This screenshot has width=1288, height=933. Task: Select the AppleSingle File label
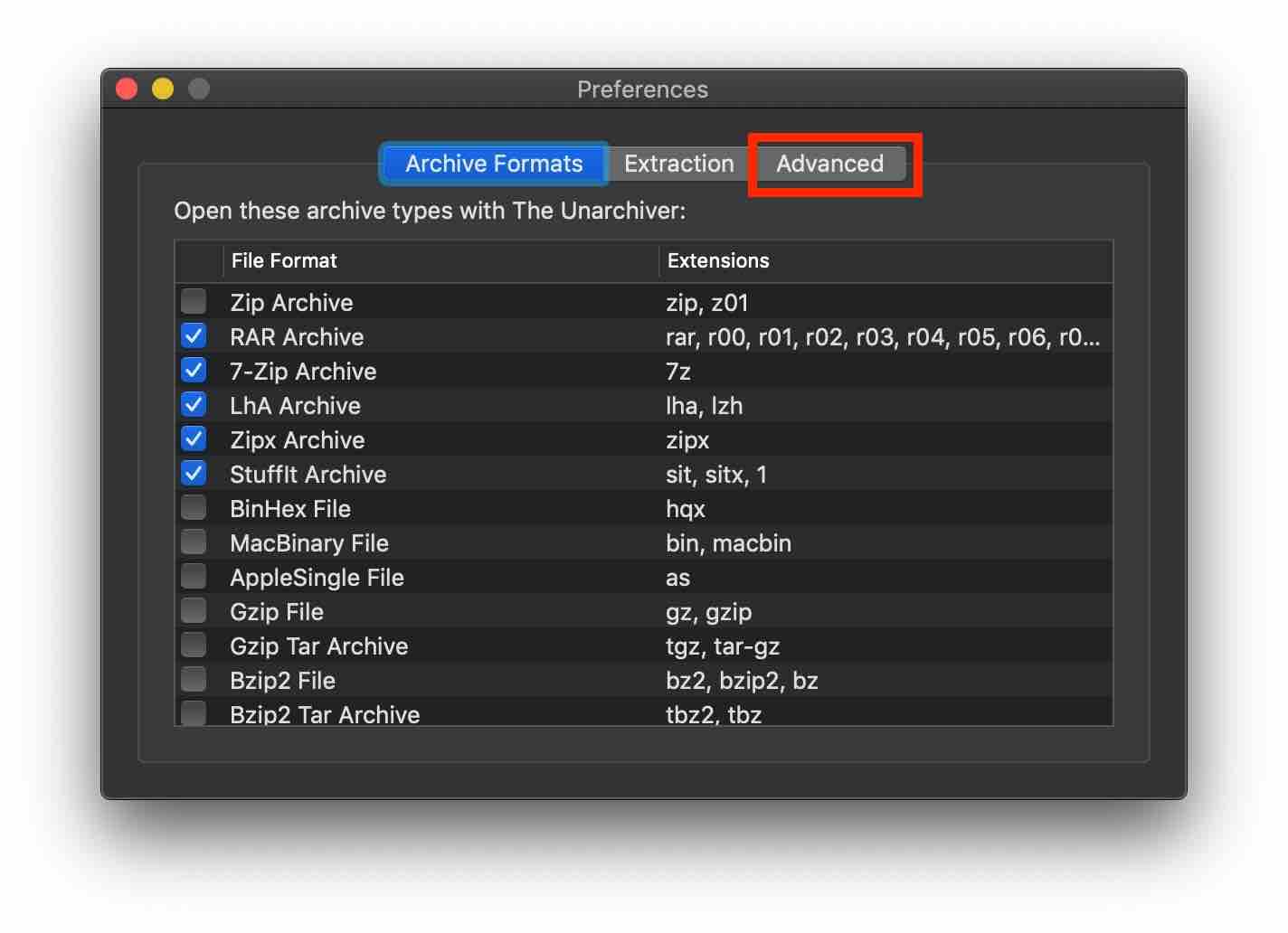click(x=317, y=578)
